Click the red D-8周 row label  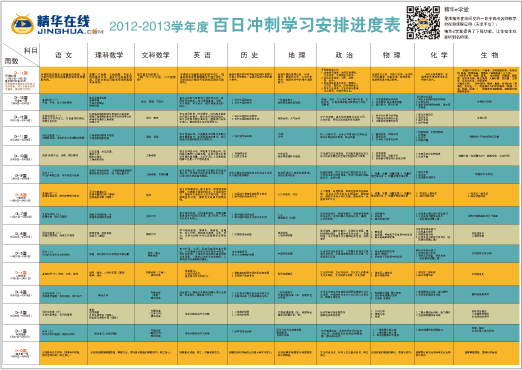pos(21,195)
